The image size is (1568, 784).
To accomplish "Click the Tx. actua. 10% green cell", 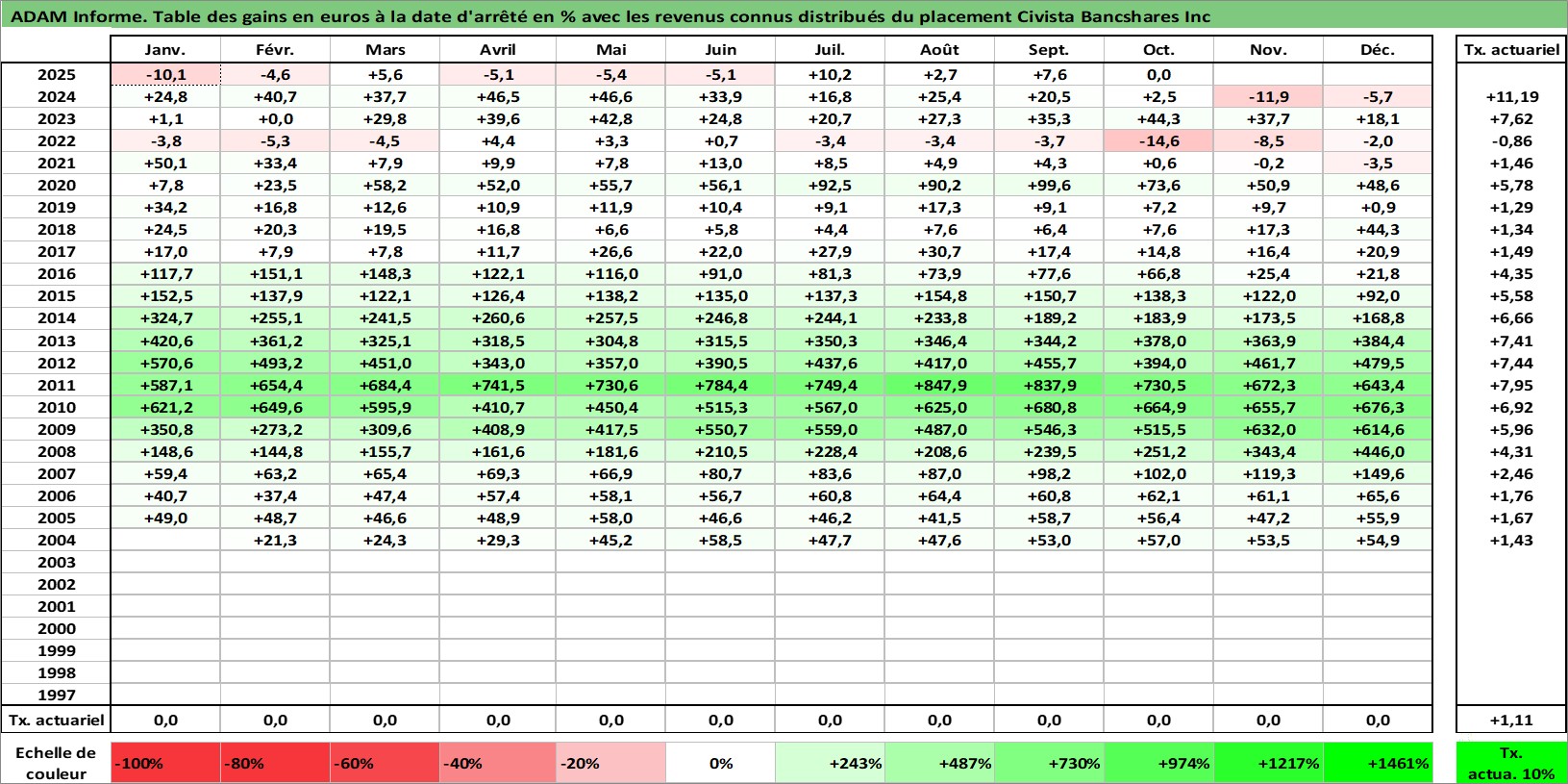I will pyautogui.click(x=1511, y=763).
